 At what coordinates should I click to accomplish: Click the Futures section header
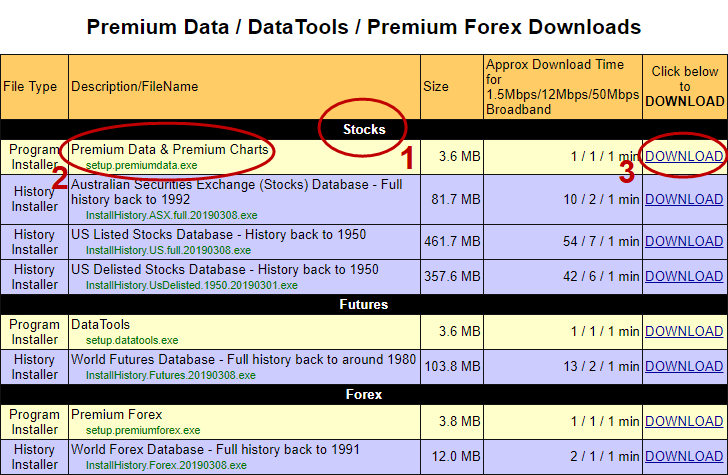(364, 305)
